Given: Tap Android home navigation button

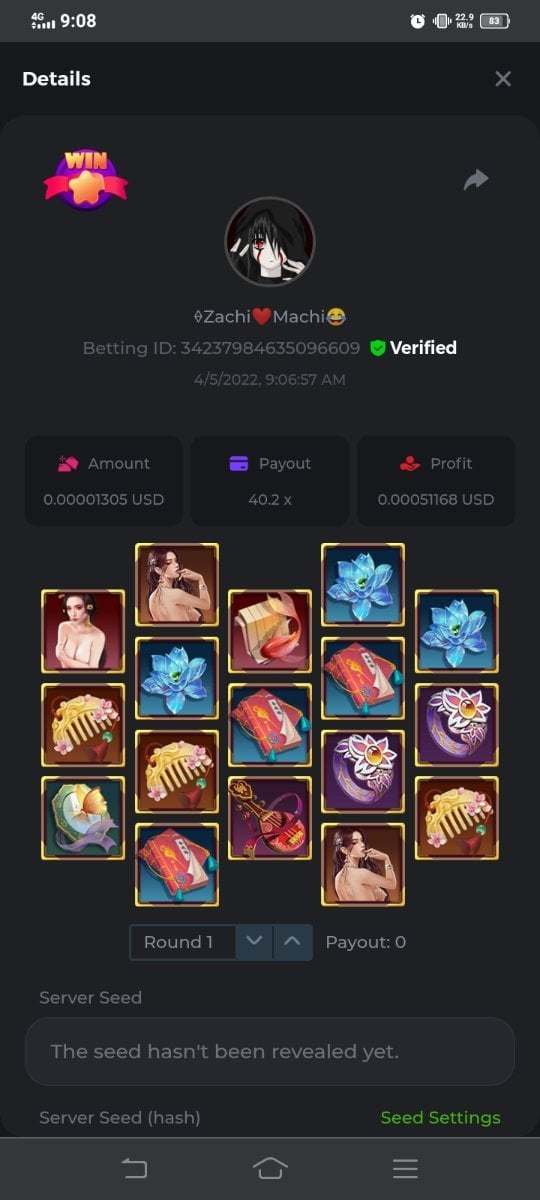Looking at the screenshot, I should (270, 1168).
